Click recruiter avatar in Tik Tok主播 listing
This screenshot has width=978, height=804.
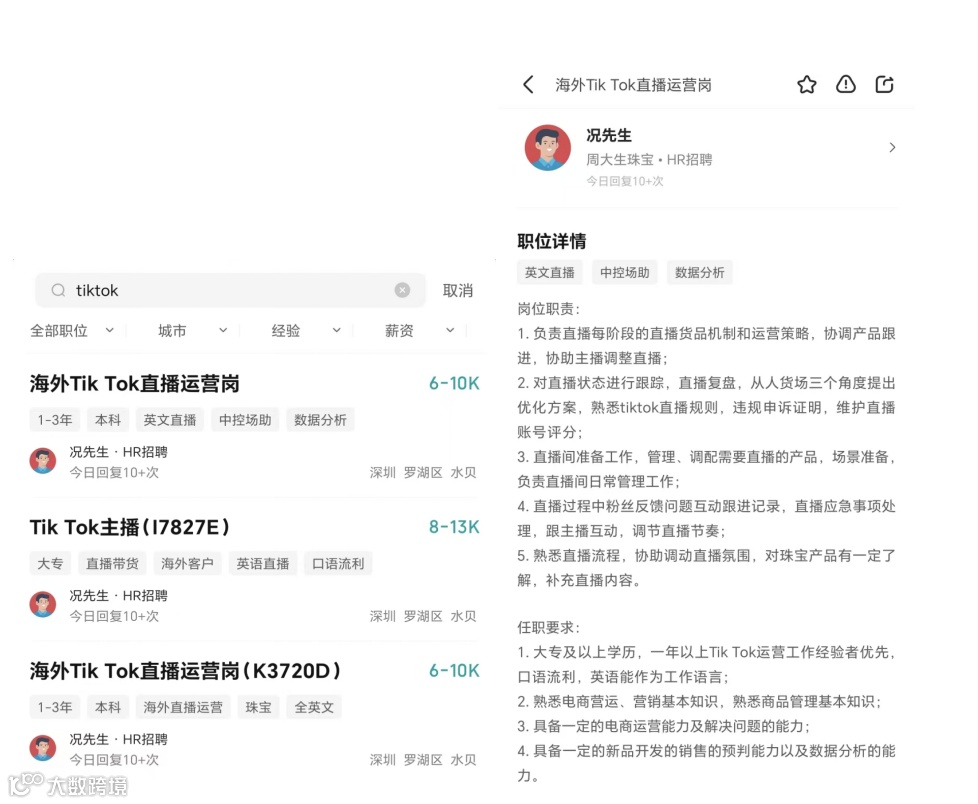[x=43, y=604]
